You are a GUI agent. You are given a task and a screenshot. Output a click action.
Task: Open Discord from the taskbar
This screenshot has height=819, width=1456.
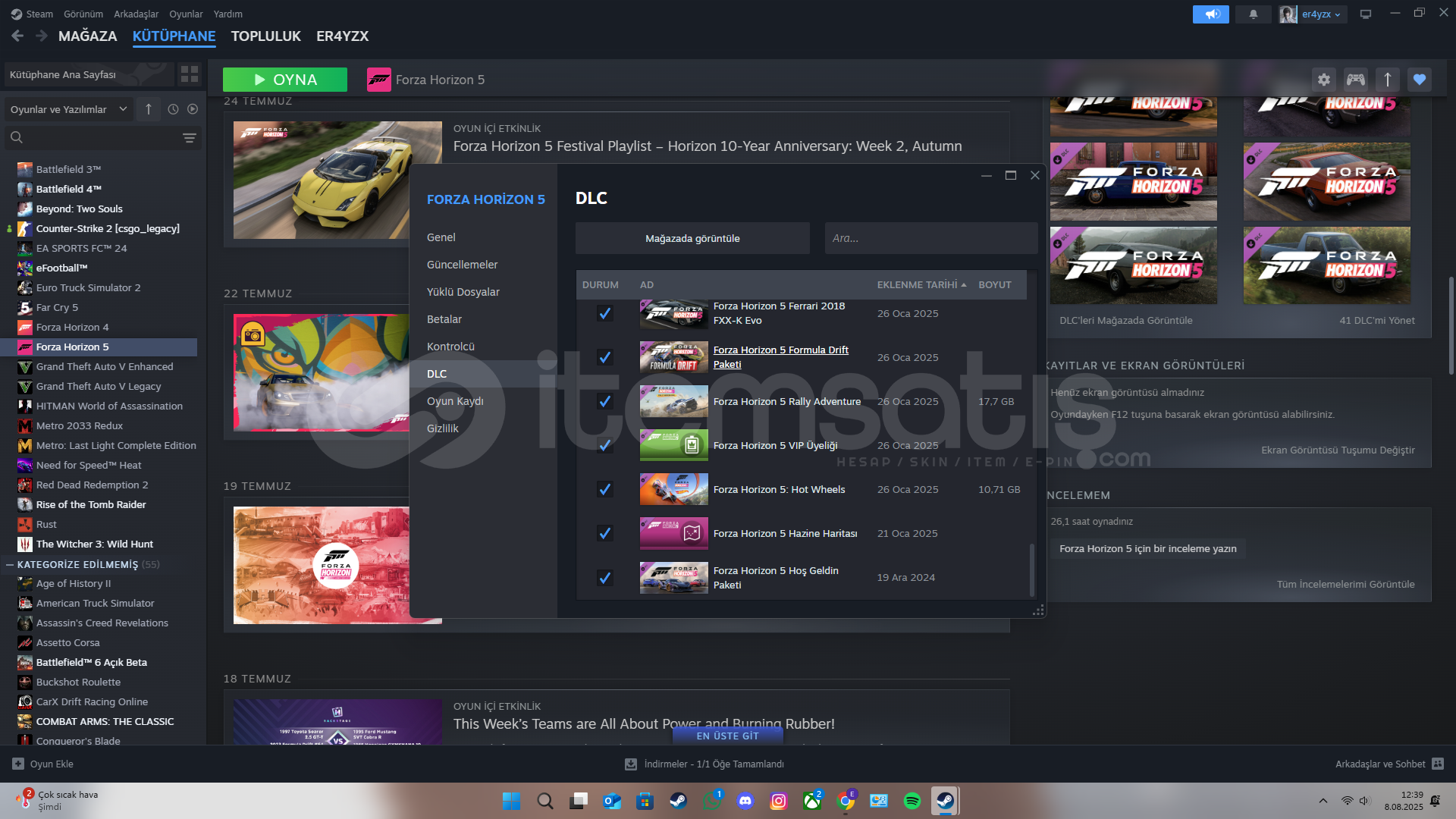click(x=745, y=801)
